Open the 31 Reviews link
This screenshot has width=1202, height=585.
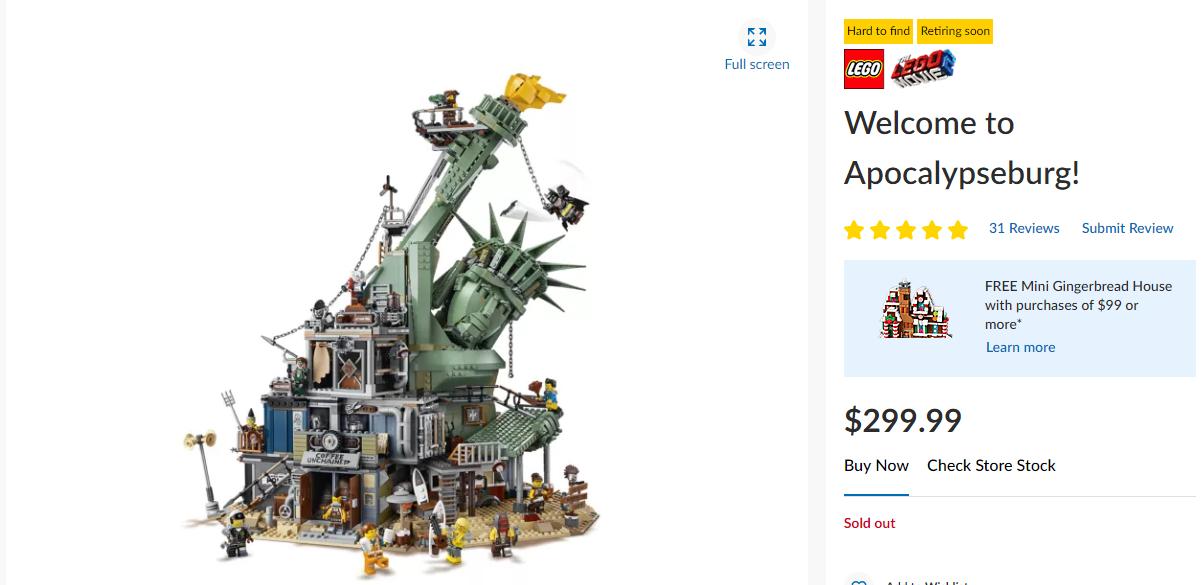pos(1024,228)
